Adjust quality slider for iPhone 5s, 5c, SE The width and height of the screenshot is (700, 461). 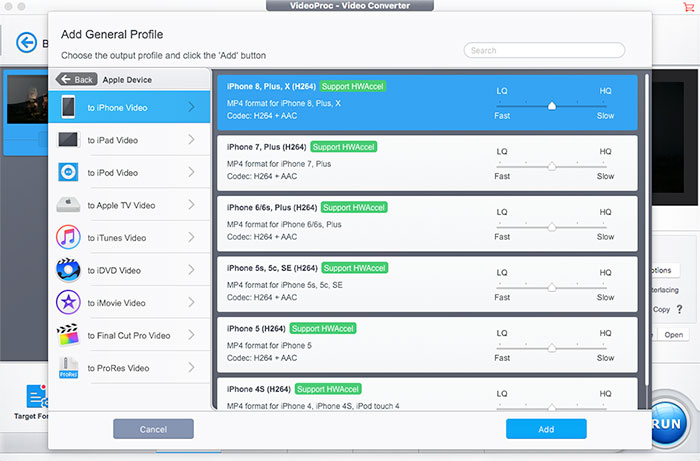(552, 287)
